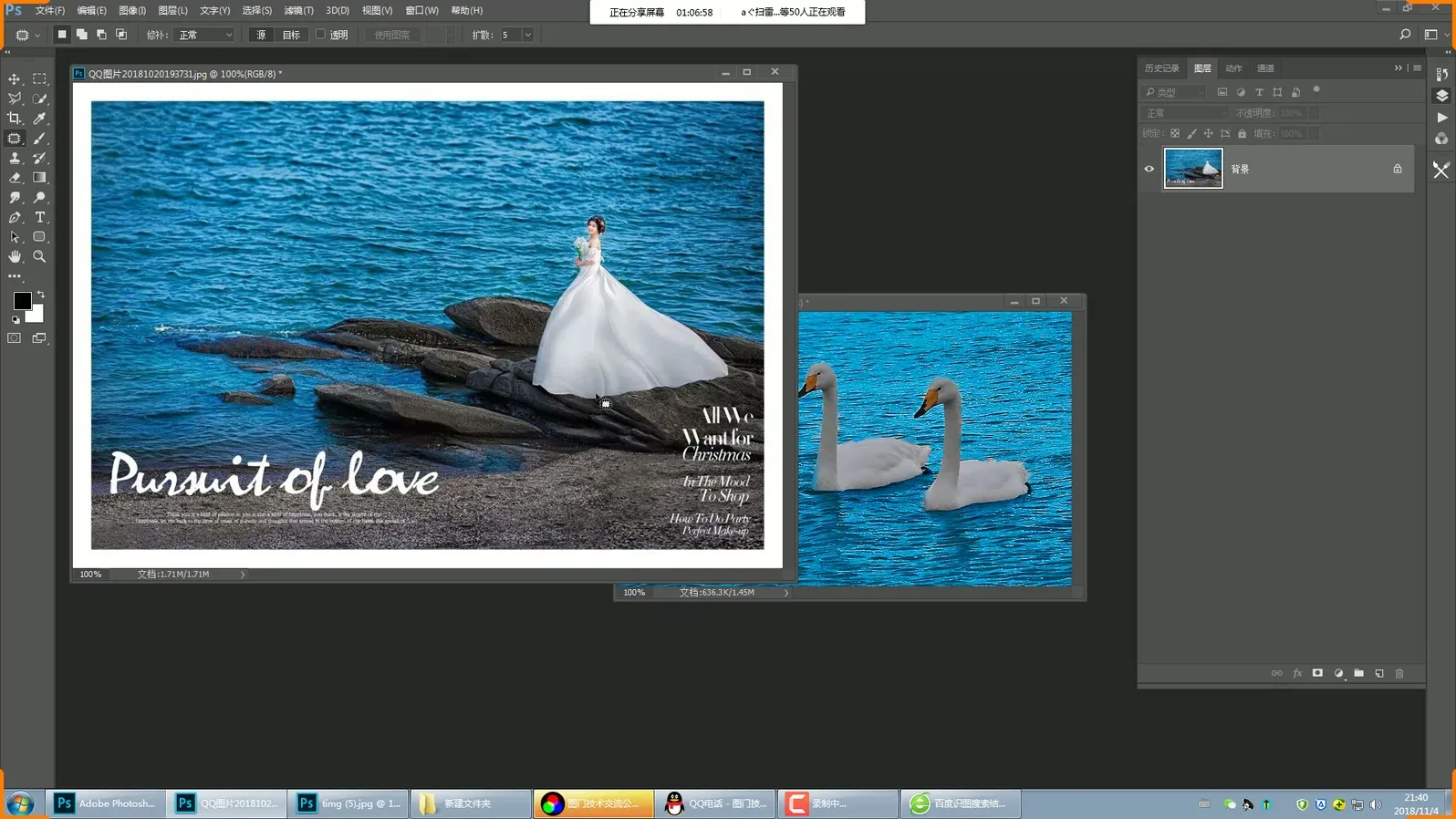Open the 修补 mode dropdown
This screenshot has height=819, width=1456.
tap(205, 35)
